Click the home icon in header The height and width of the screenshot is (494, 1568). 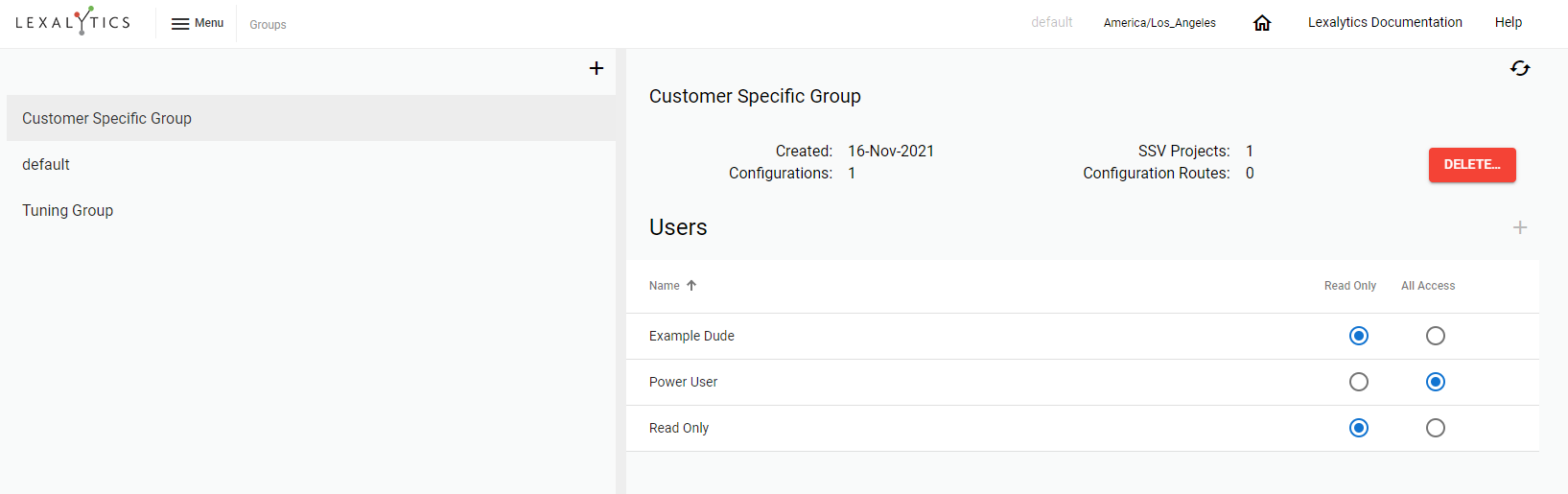click(x=1262, y=23)
